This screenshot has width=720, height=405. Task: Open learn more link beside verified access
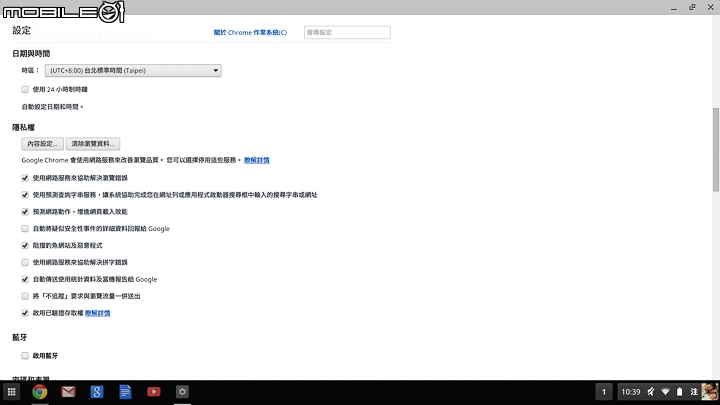[97, 313]
